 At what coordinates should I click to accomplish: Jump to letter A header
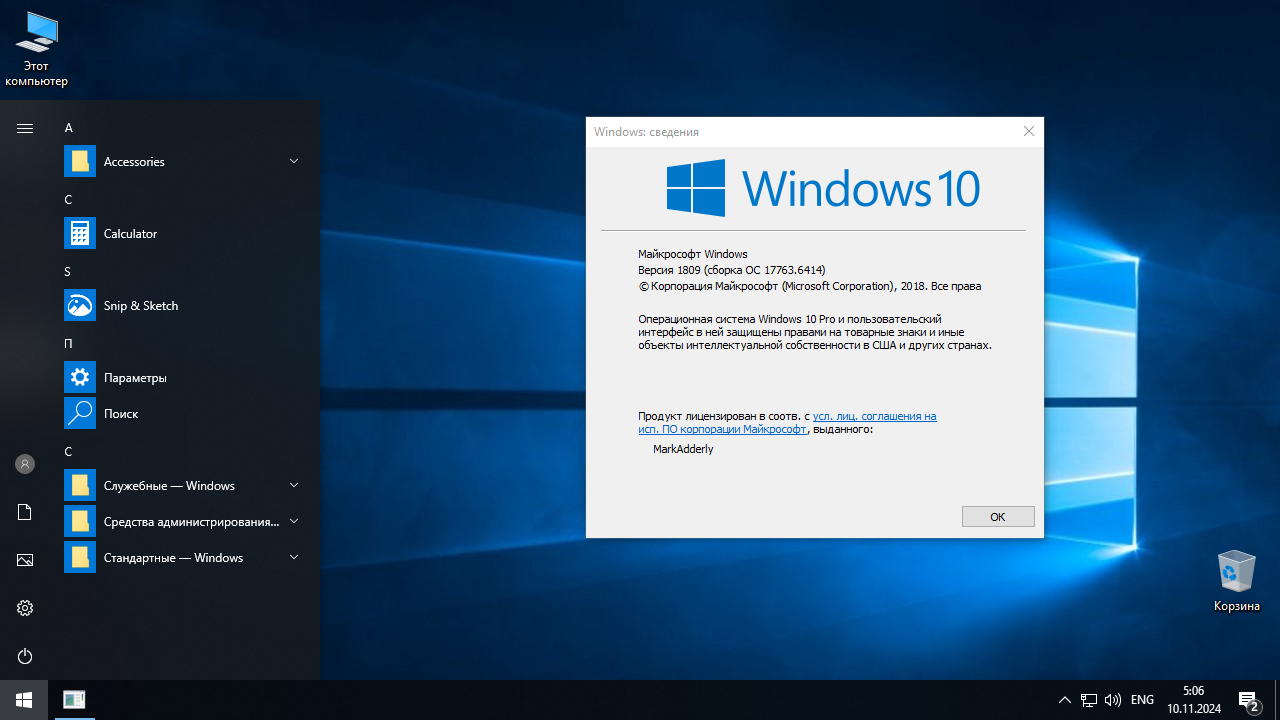(69, 128)
